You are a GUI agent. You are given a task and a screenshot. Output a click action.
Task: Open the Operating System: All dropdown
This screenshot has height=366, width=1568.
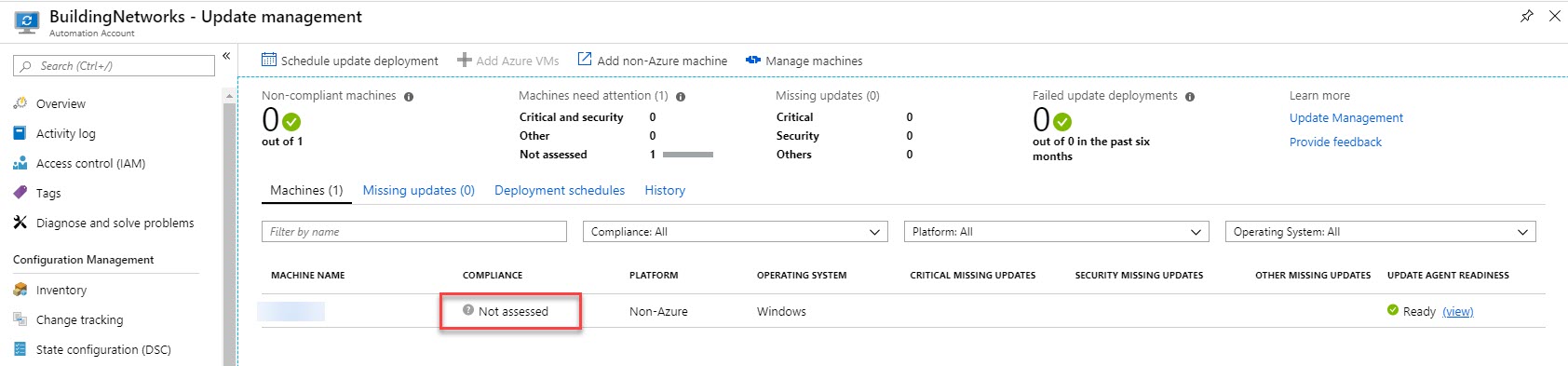(1380, 232)
